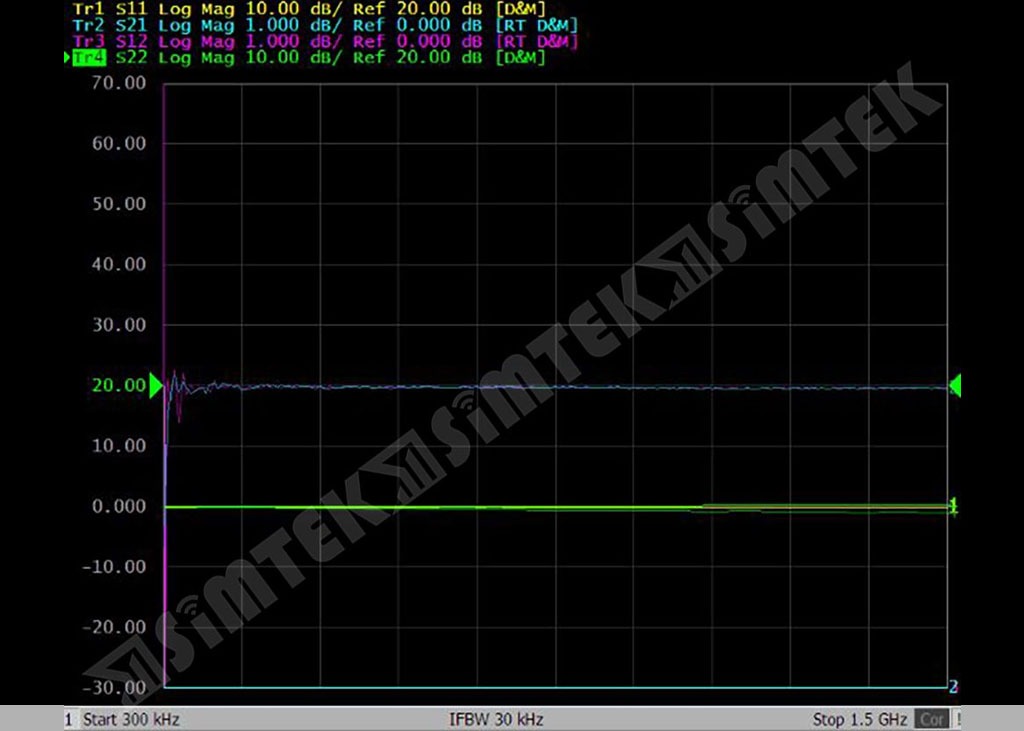Click the 70.00 top scale value
Screen dimensions: 1024x731
point(119,83)
